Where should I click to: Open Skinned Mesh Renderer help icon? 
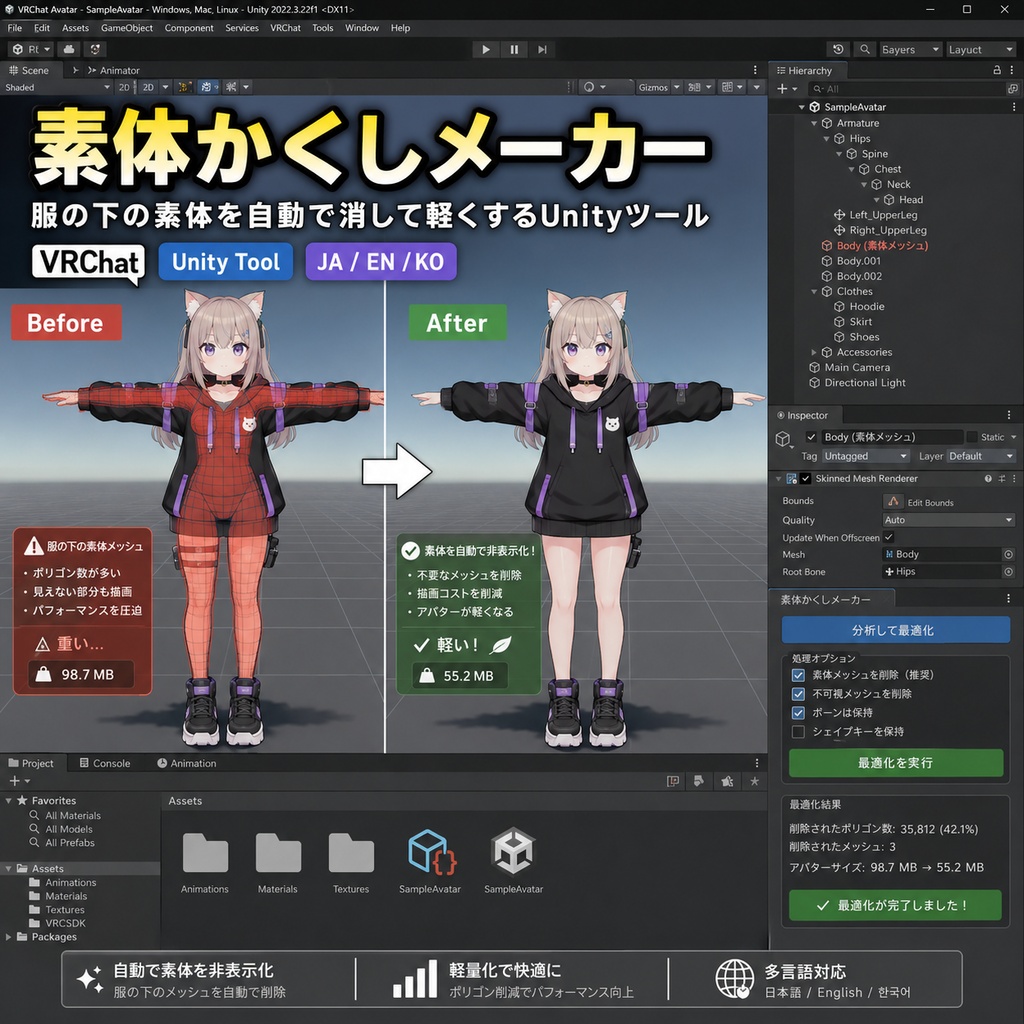click(988, 479)
